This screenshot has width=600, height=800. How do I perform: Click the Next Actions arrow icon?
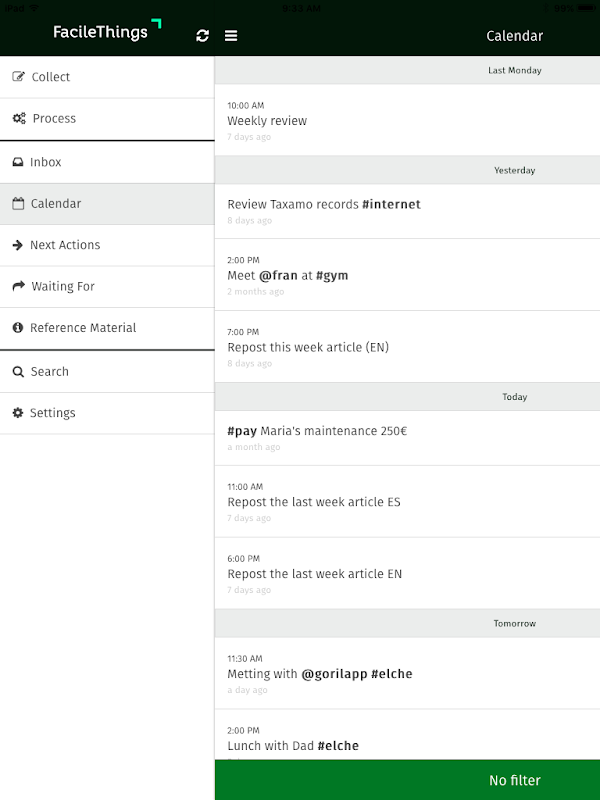[x=18, y=245]
